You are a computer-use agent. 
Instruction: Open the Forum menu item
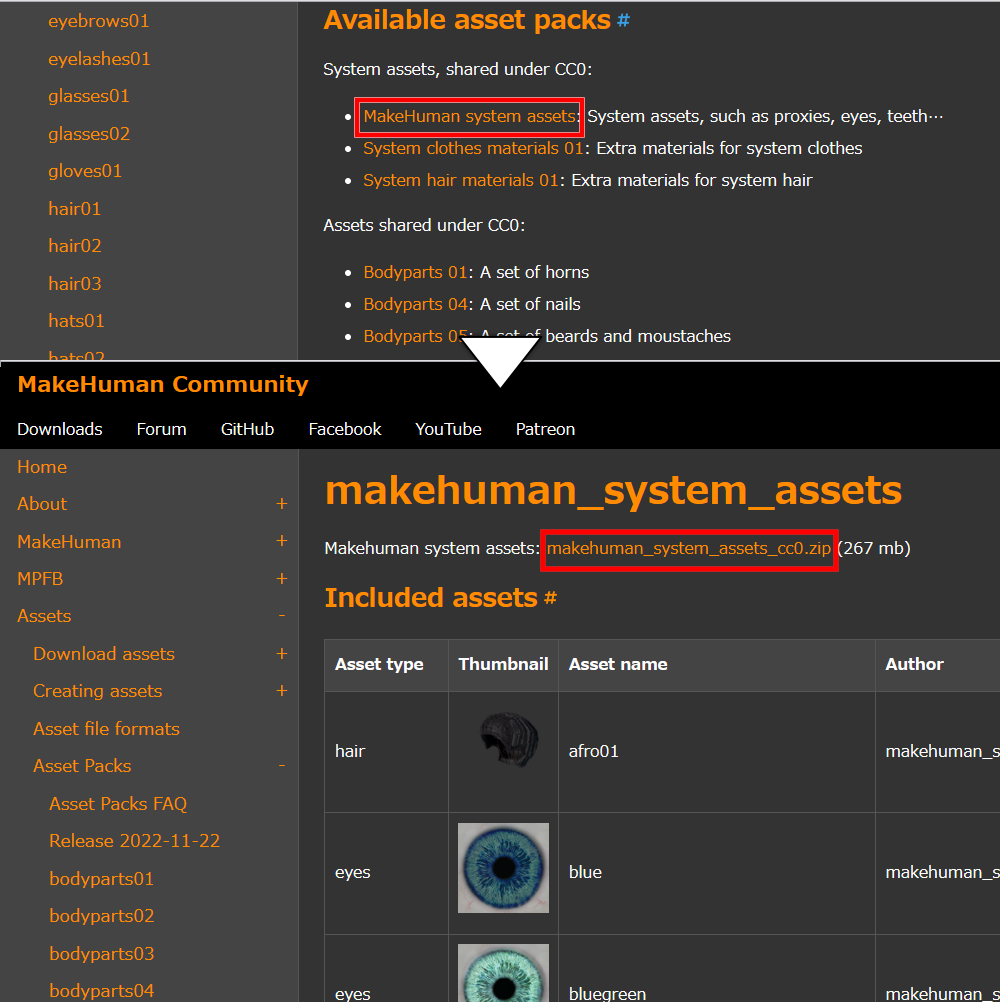161,429
